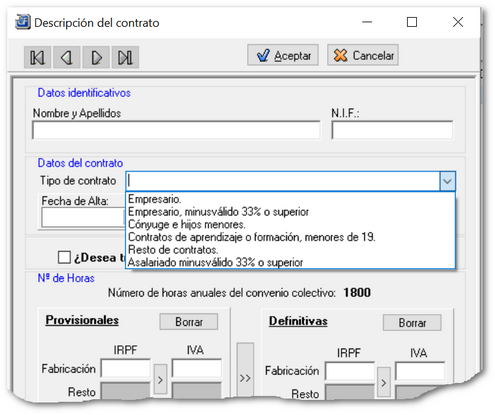Copy all provisional hours to Definitivas
The width and height of the screenshot is (495, 415).
[245, 370]
